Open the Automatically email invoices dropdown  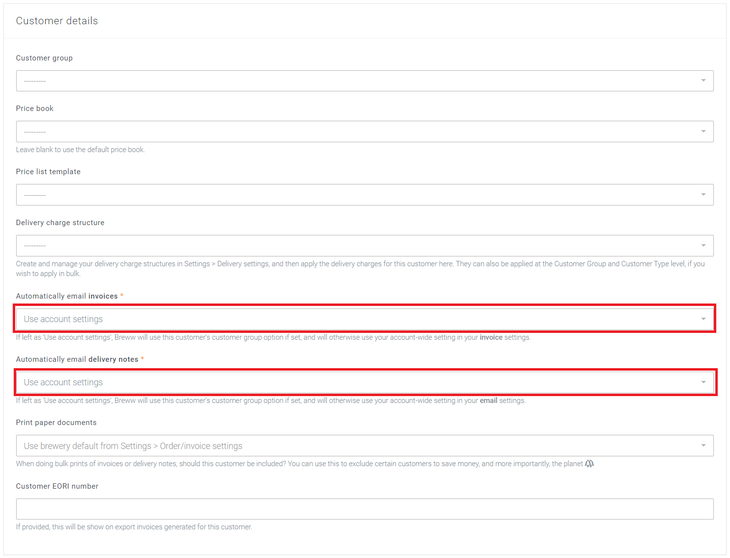tap(364, 319)
